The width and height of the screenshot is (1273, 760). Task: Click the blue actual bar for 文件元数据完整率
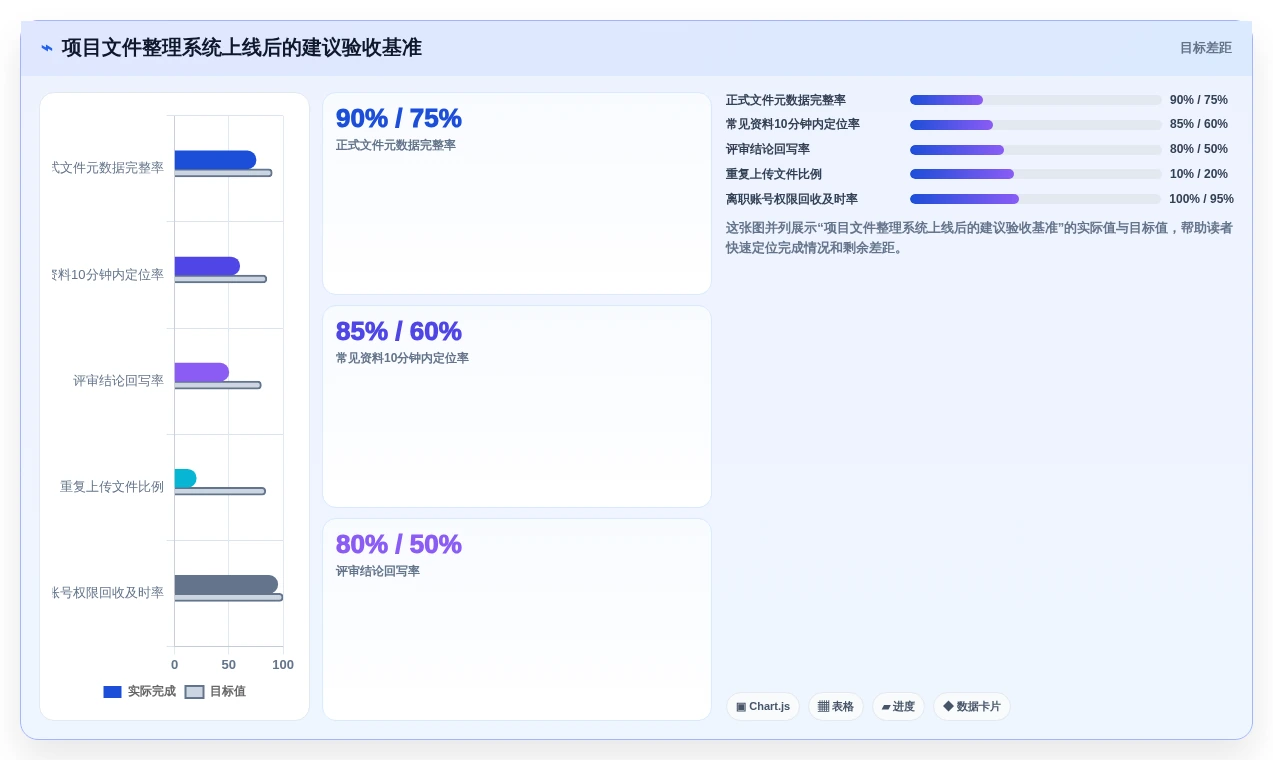[215, 160]
